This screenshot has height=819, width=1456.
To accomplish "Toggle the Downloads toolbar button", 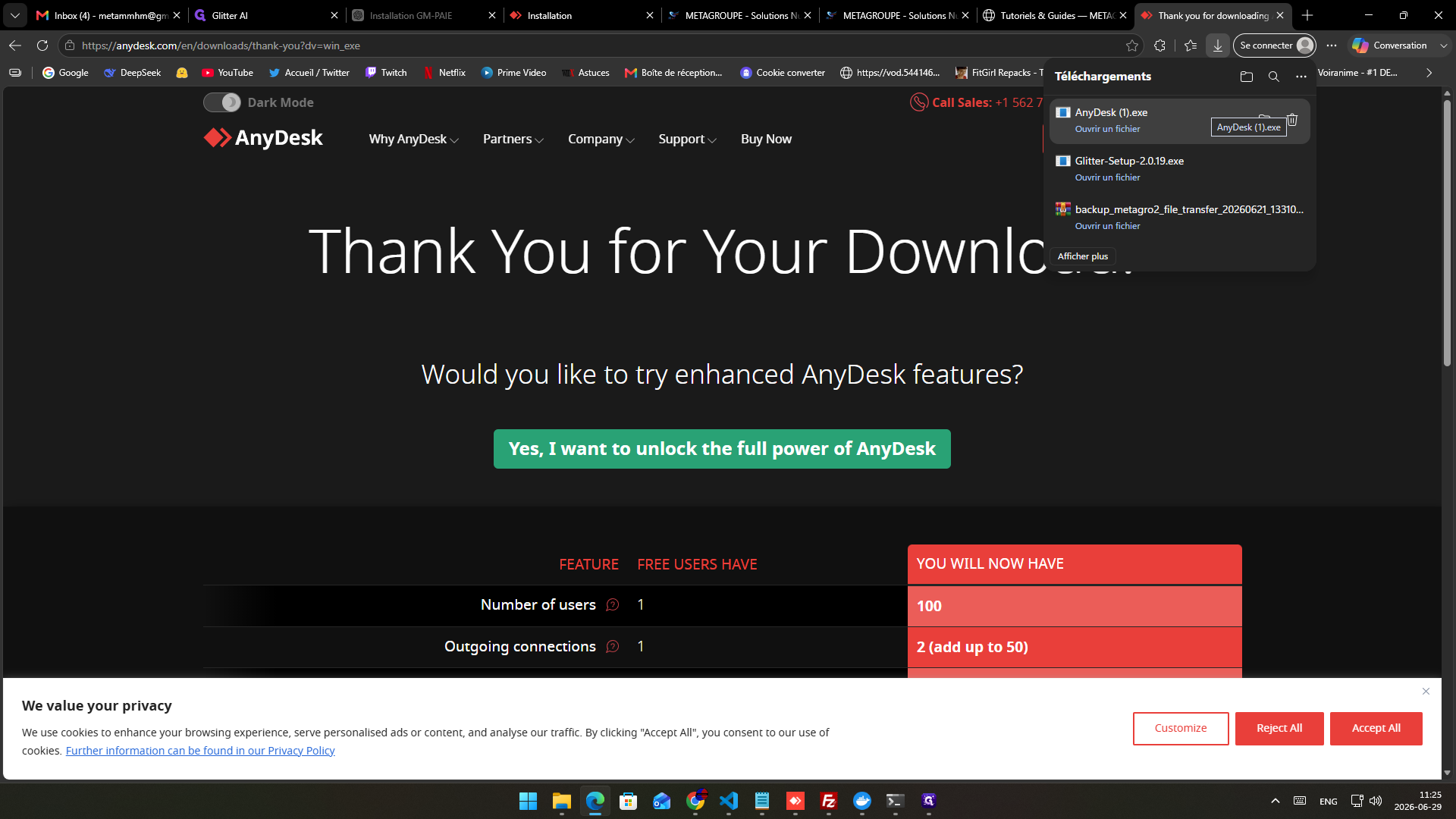I will coord(1217,45).
